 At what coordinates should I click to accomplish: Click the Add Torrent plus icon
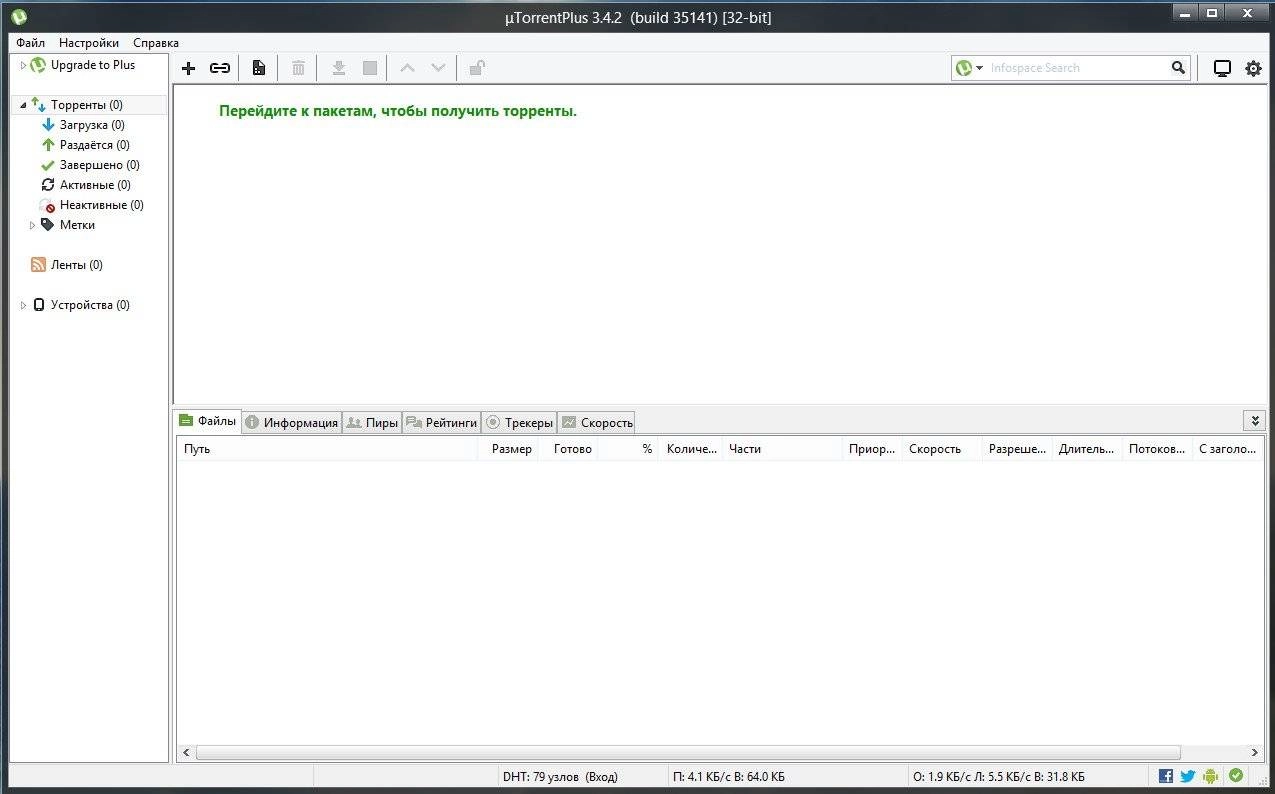click(x=188, y=68)
